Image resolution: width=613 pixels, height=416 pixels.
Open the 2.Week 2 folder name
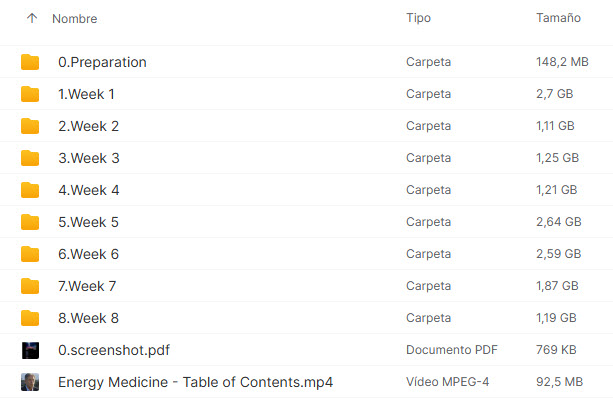tap(89, 126)
